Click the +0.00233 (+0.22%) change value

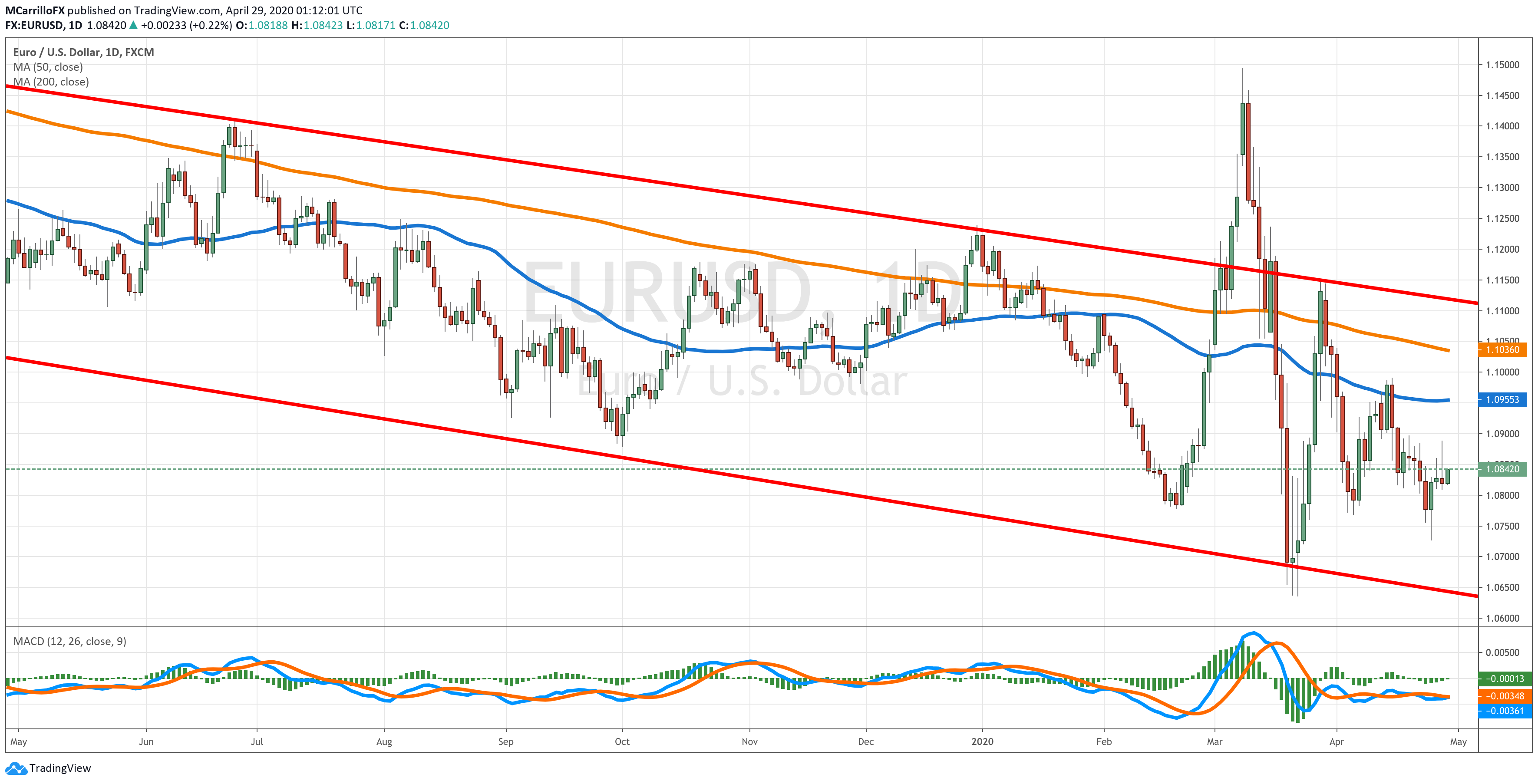[186, 25]
